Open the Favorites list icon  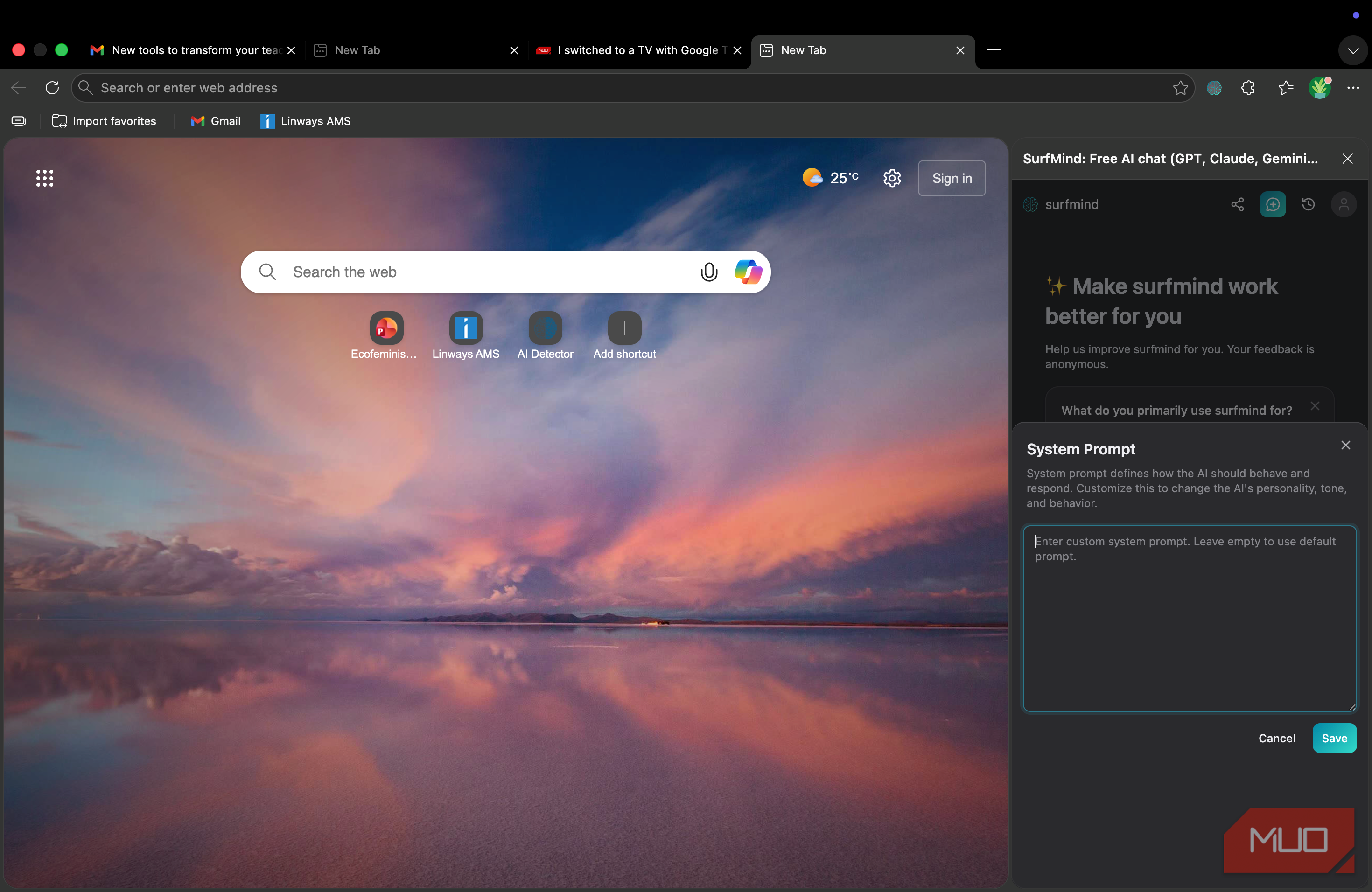(x=1286, y=88)
